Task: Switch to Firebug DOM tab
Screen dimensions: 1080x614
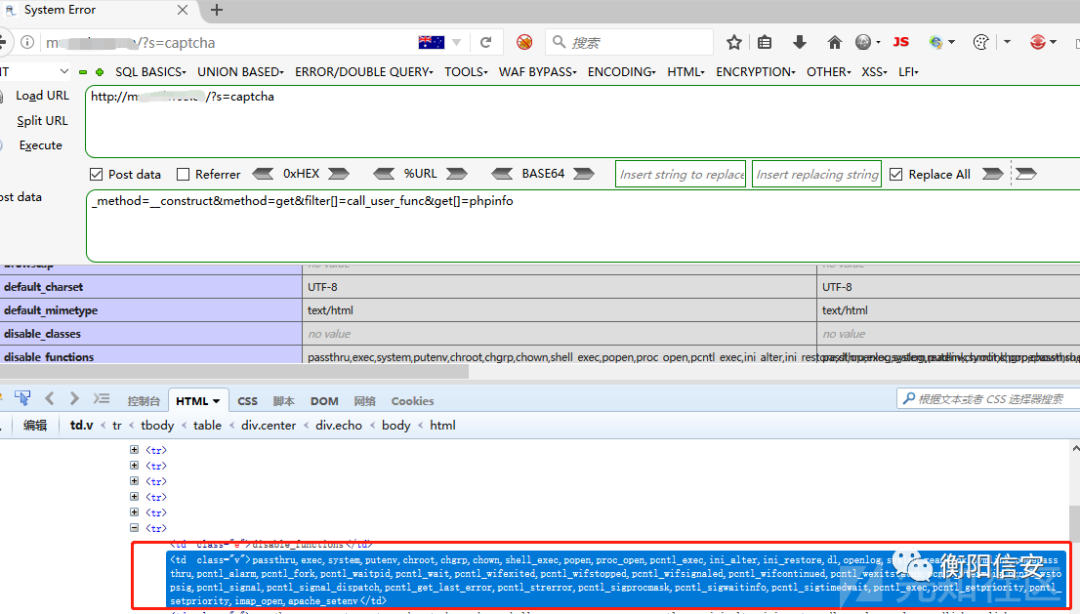Action: (324, 401)
